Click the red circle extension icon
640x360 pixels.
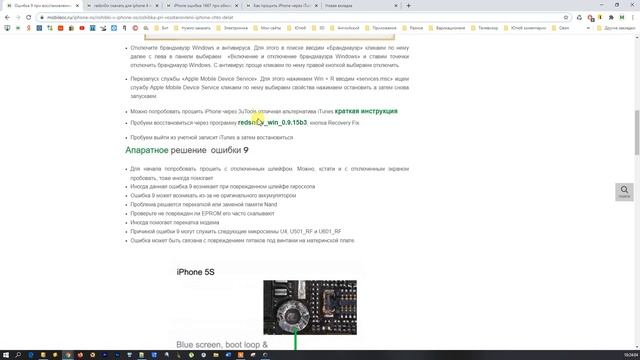(x=590, y=18)
